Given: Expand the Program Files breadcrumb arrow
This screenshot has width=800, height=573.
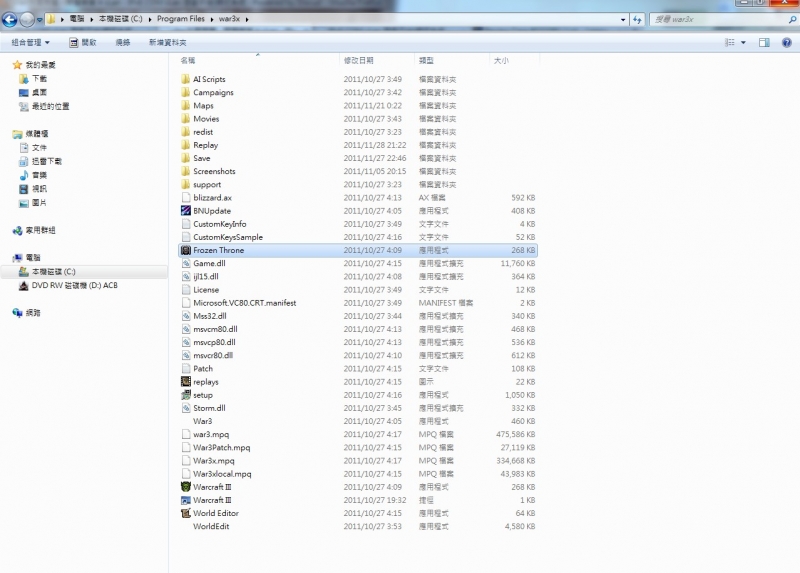Looking at the screenshot, I should 212,19.
